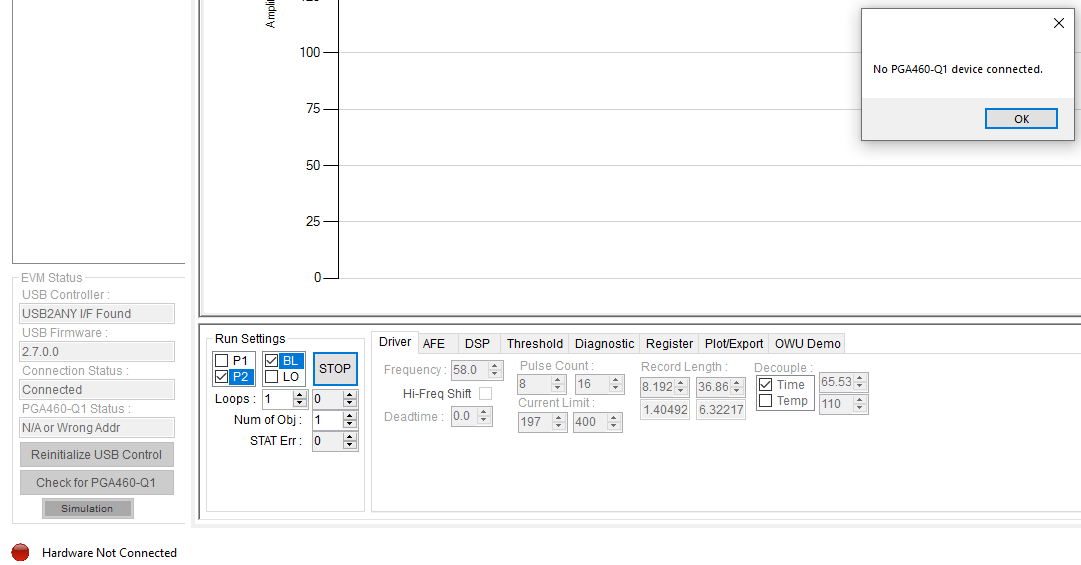Viewport: 1081px width, 565px height.
Task: Click the second Loops field showing 0
Action: tap(327, 399)
